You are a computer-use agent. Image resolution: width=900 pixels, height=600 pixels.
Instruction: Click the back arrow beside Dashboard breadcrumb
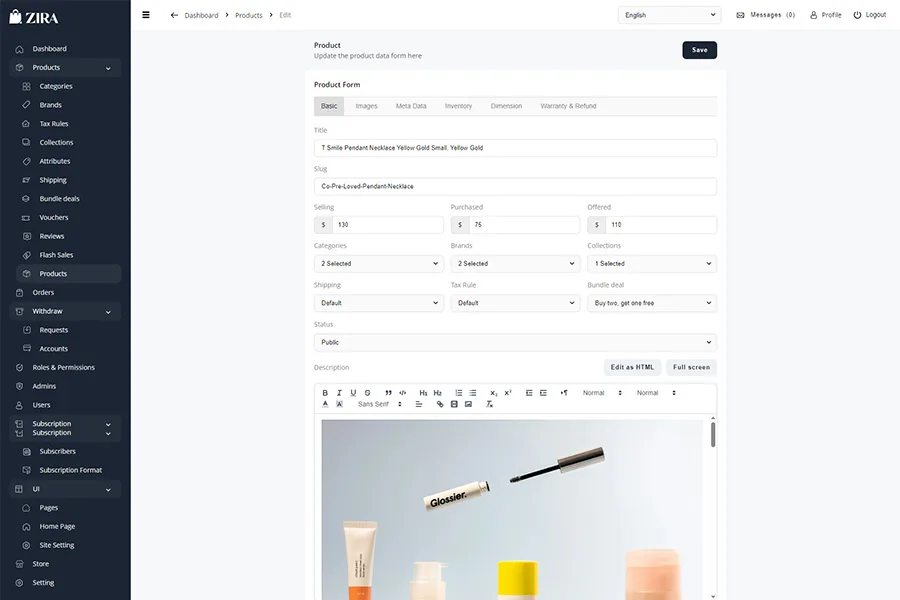pyautogui.click(x=174, y=15)
